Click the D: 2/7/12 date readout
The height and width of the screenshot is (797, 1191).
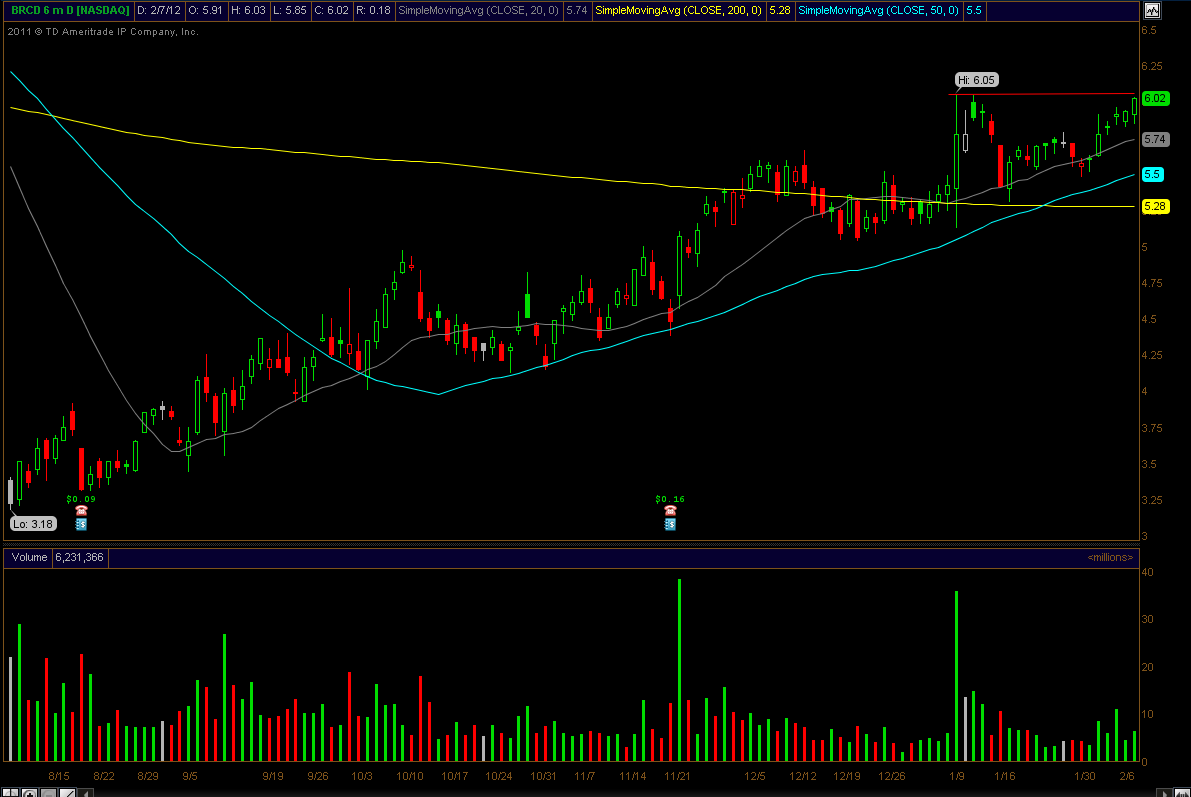159,11
